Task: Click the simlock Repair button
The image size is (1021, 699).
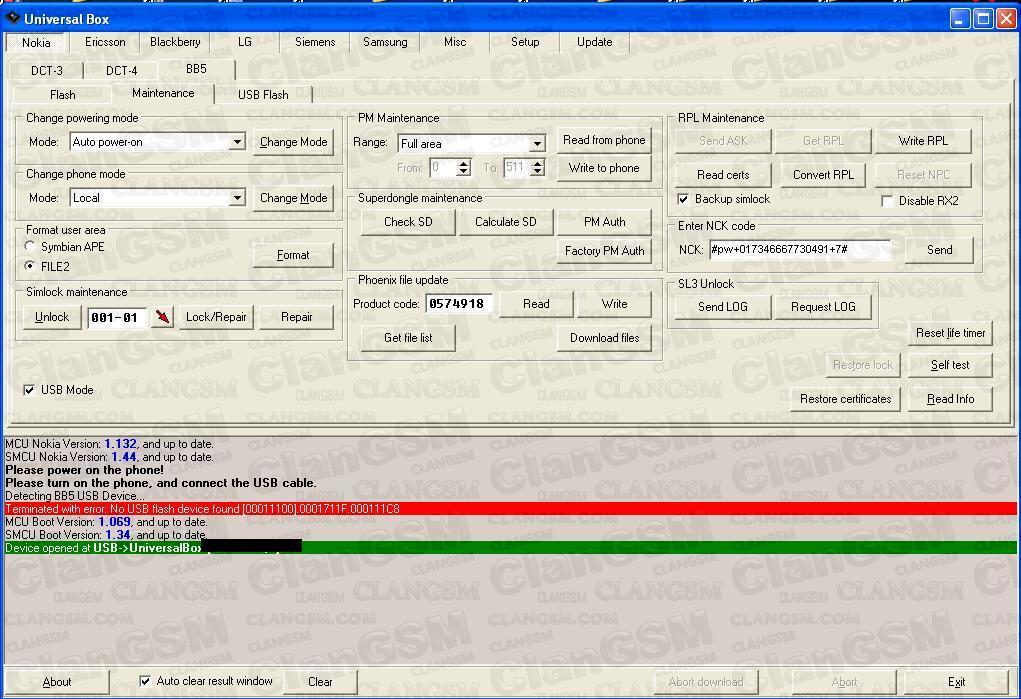Action: [297, 317]
